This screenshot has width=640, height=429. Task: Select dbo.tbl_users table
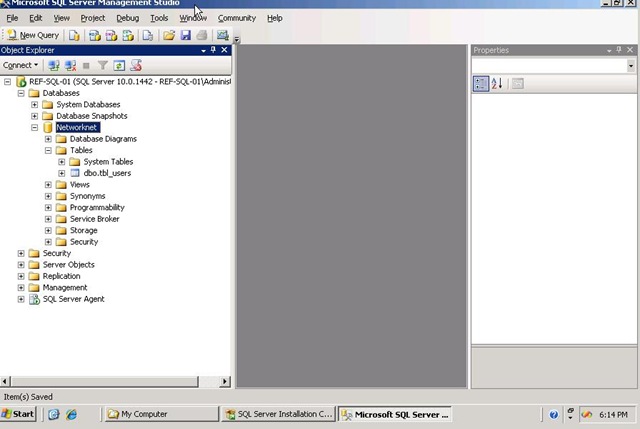coord(107,173)
